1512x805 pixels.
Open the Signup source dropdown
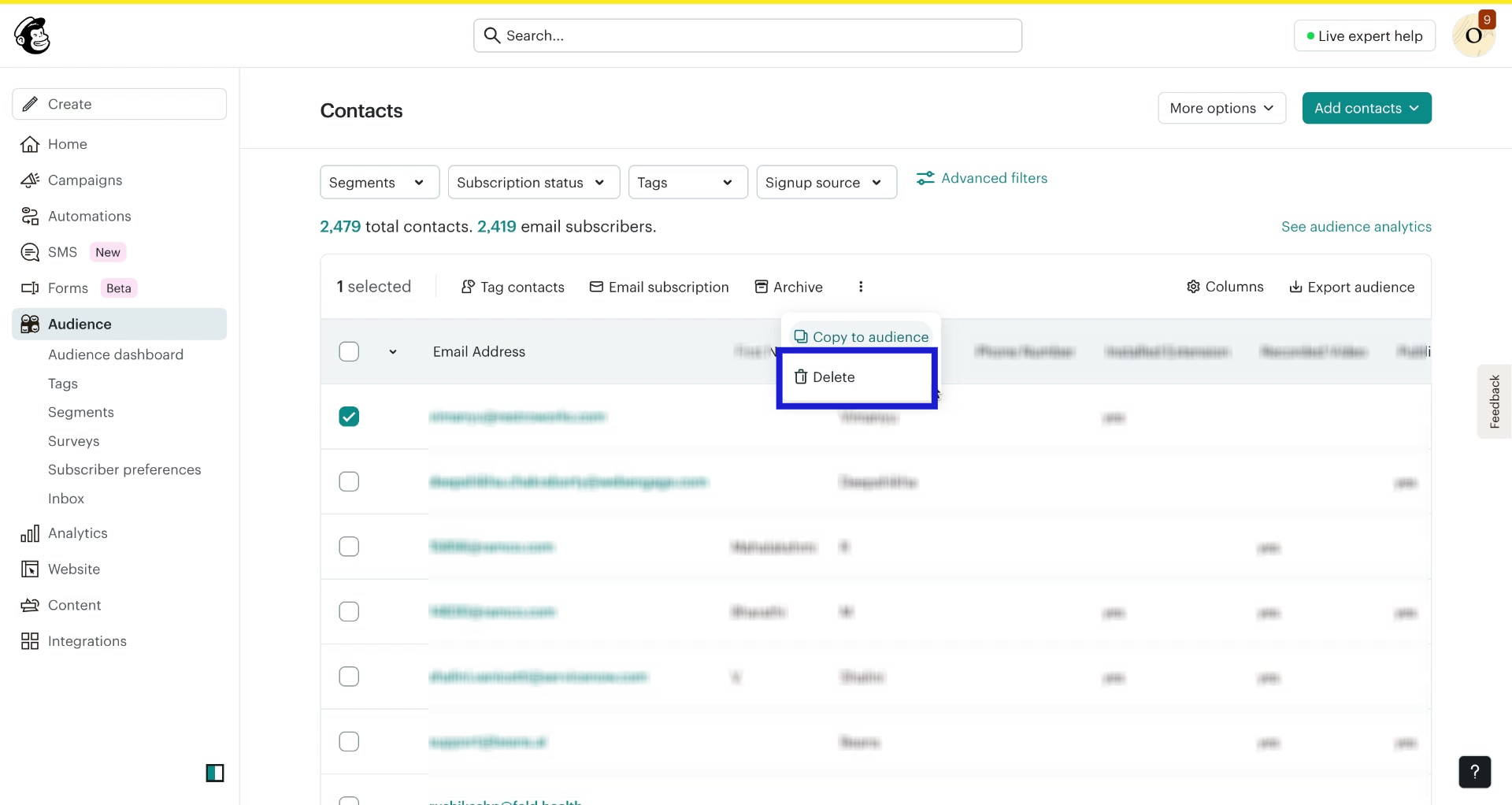tap(826, 182)
